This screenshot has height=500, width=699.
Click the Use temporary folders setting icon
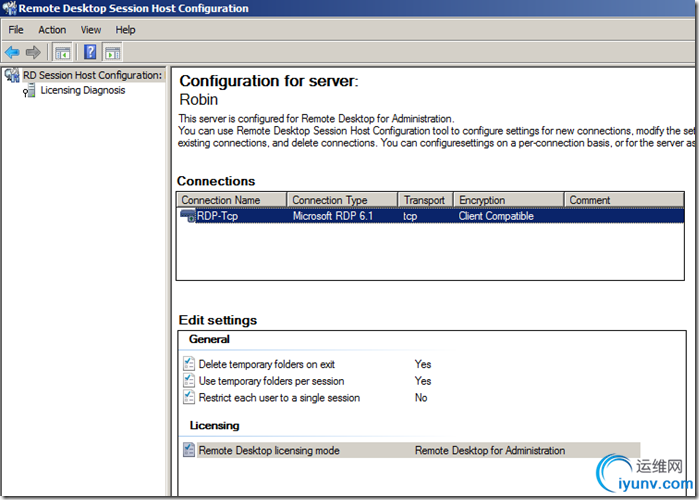click(189, 381)
